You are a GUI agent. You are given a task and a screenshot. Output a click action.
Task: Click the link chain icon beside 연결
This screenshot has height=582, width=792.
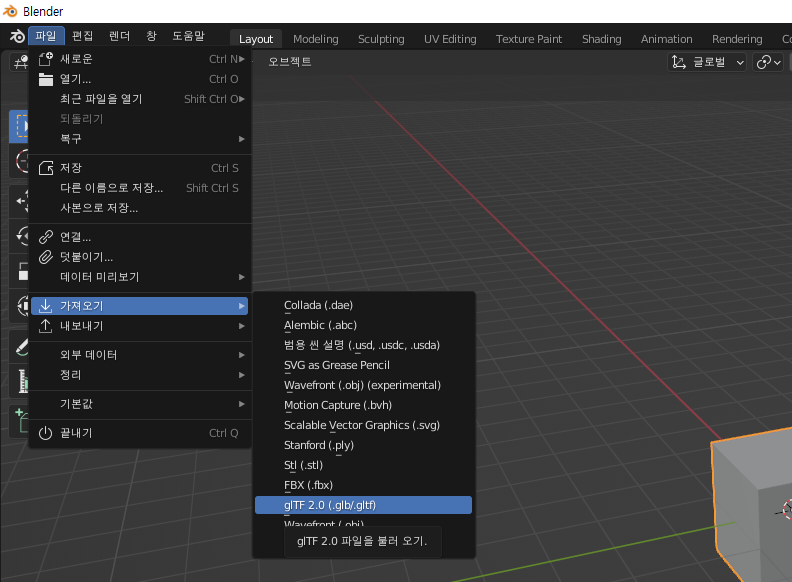coord(46,237)
